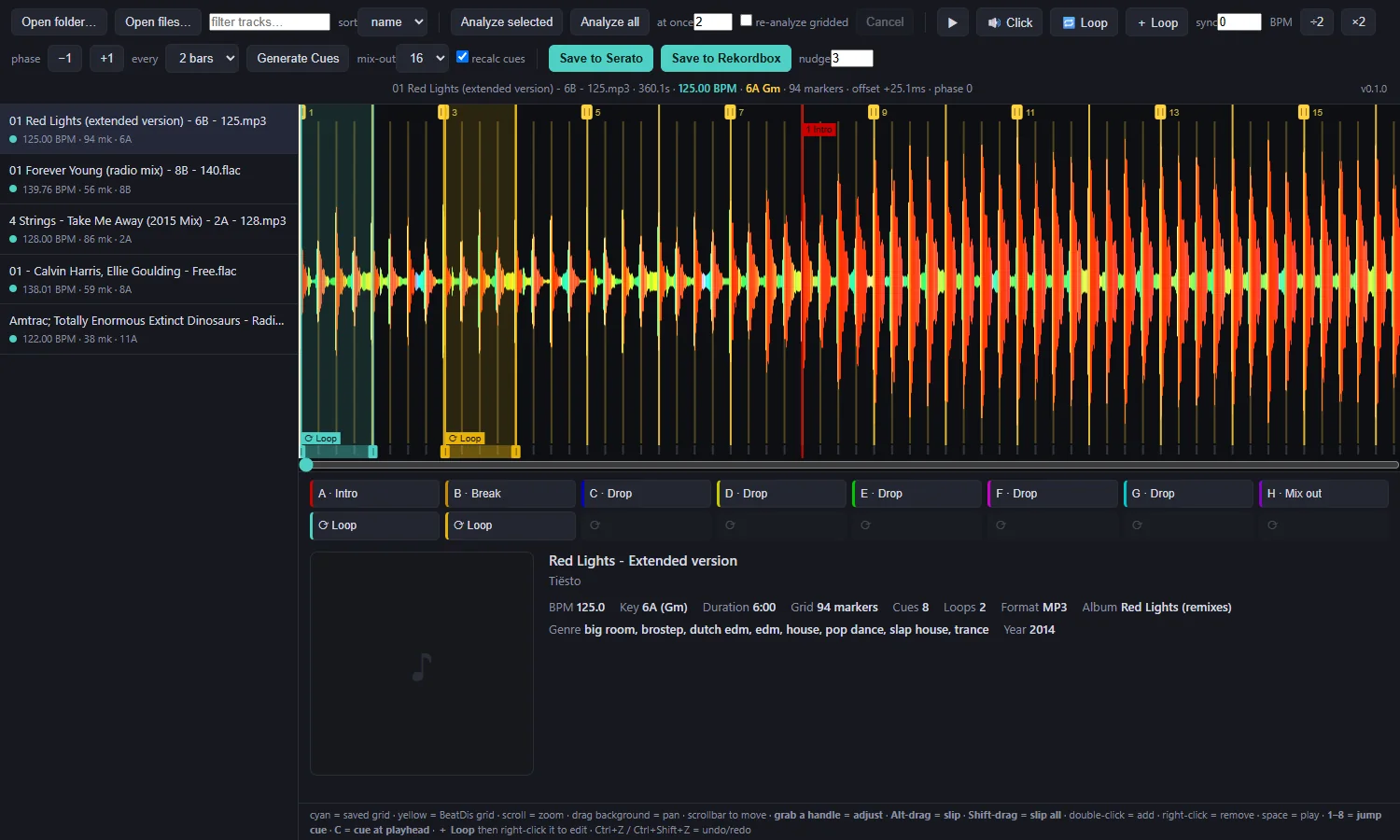The width and height of the screenshot is (1400, 840).
Task: Select track Amtrac Totally Enormous Extinct Dinosaurs
Action: [149, 329]
